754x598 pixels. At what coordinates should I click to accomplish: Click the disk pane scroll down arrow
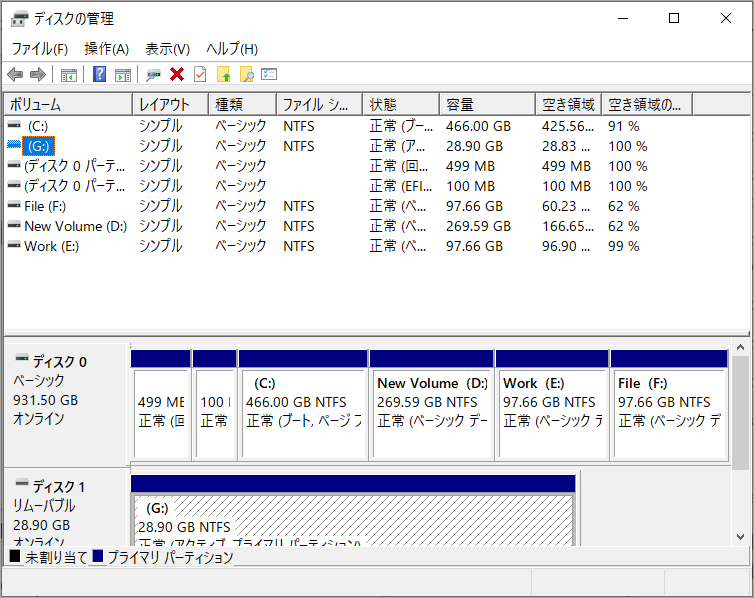click(741, 537)
